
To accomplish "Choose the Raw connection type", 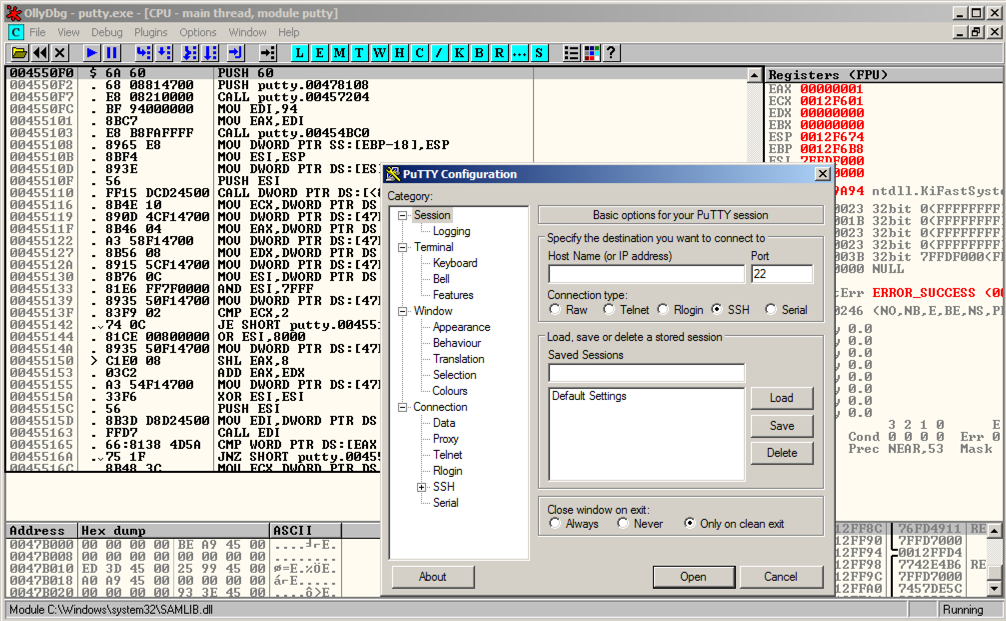I will (555, 310).
